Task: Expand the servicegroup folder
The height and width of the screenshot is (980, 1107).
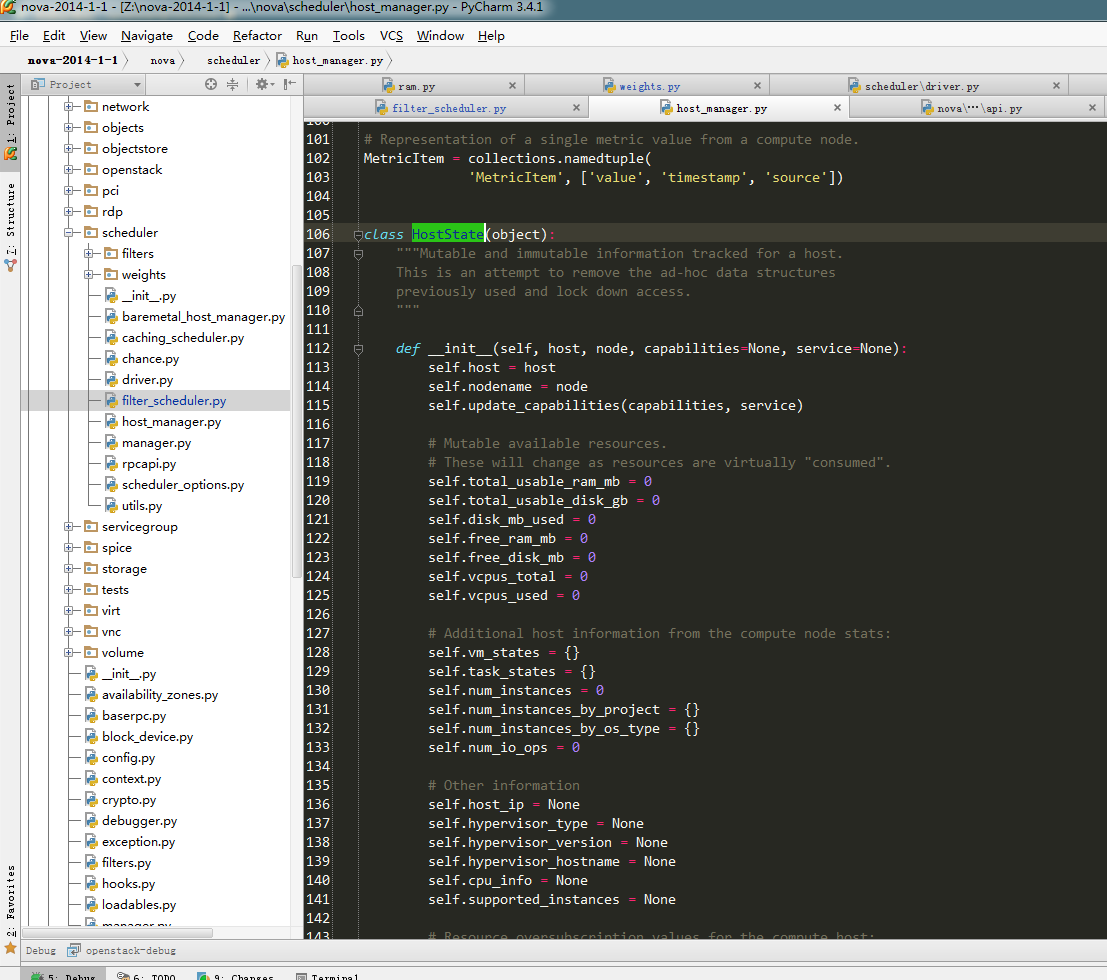Action: point(68,527)
